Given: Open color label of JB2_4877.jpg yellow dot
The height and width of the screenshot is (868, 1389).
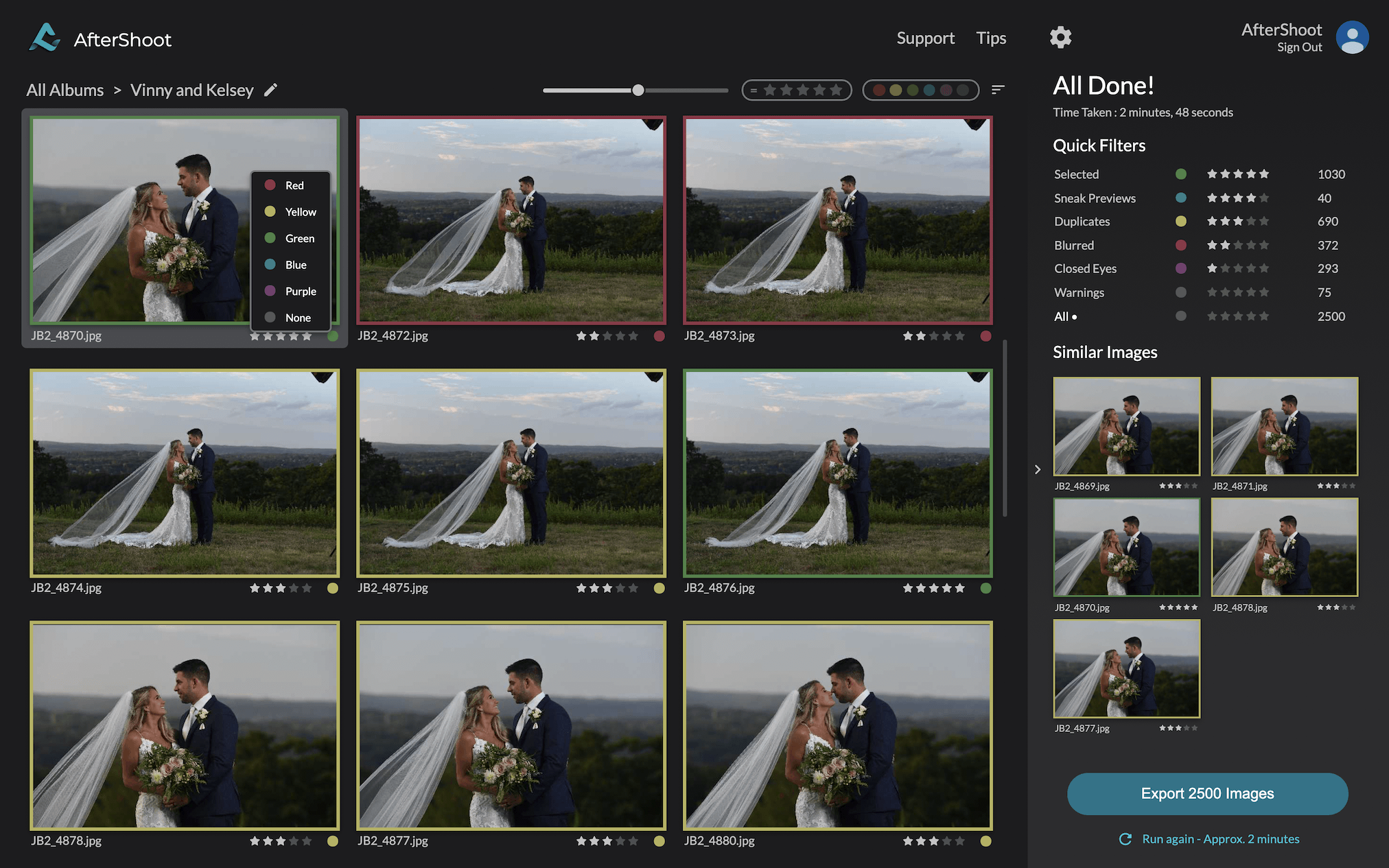Looking at the screenshot, I should 660,841.
